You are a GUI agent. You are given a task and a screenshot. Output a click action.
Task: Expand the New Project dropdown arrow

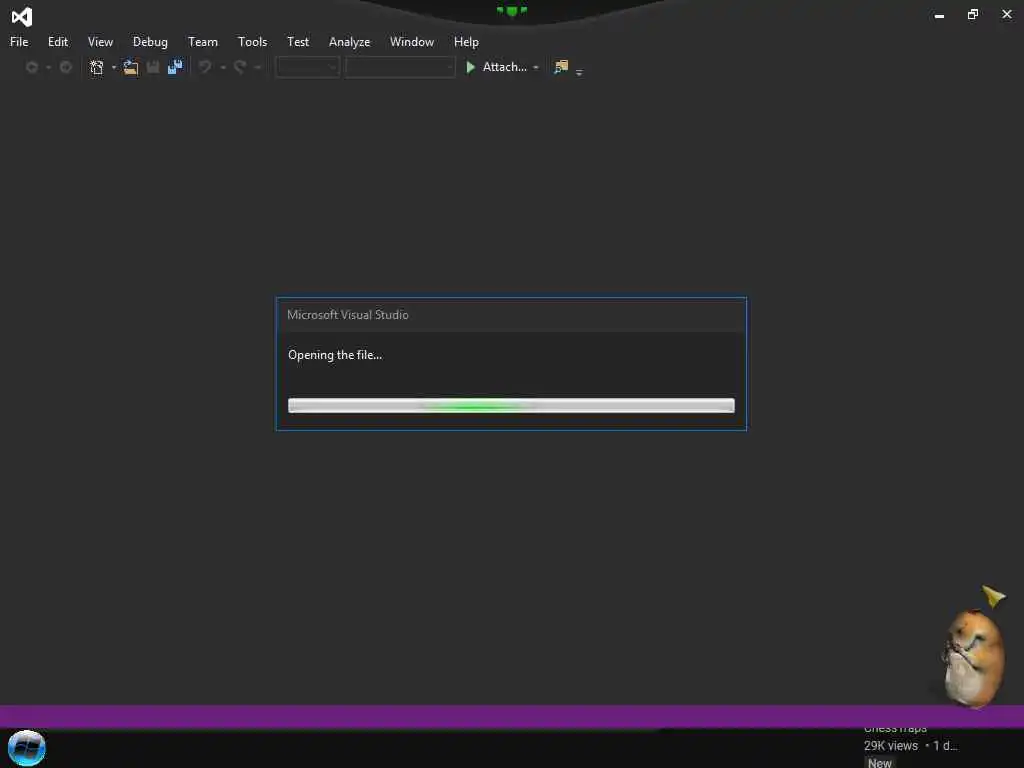114,67
